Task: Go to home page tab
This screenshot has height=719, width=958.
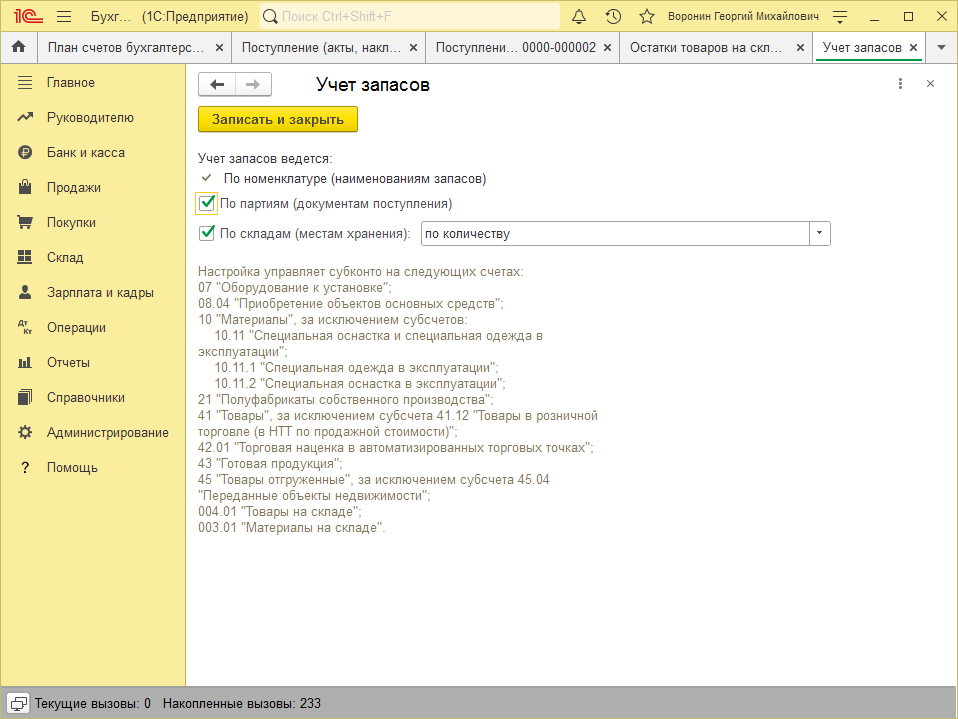Action: point(19,47)
